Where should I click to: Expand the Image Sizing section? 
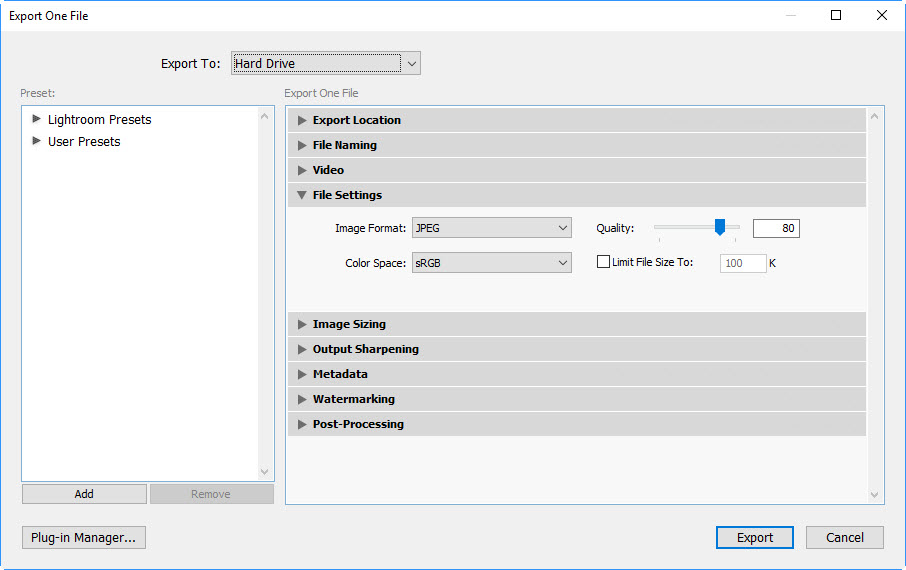pos(577,324)
